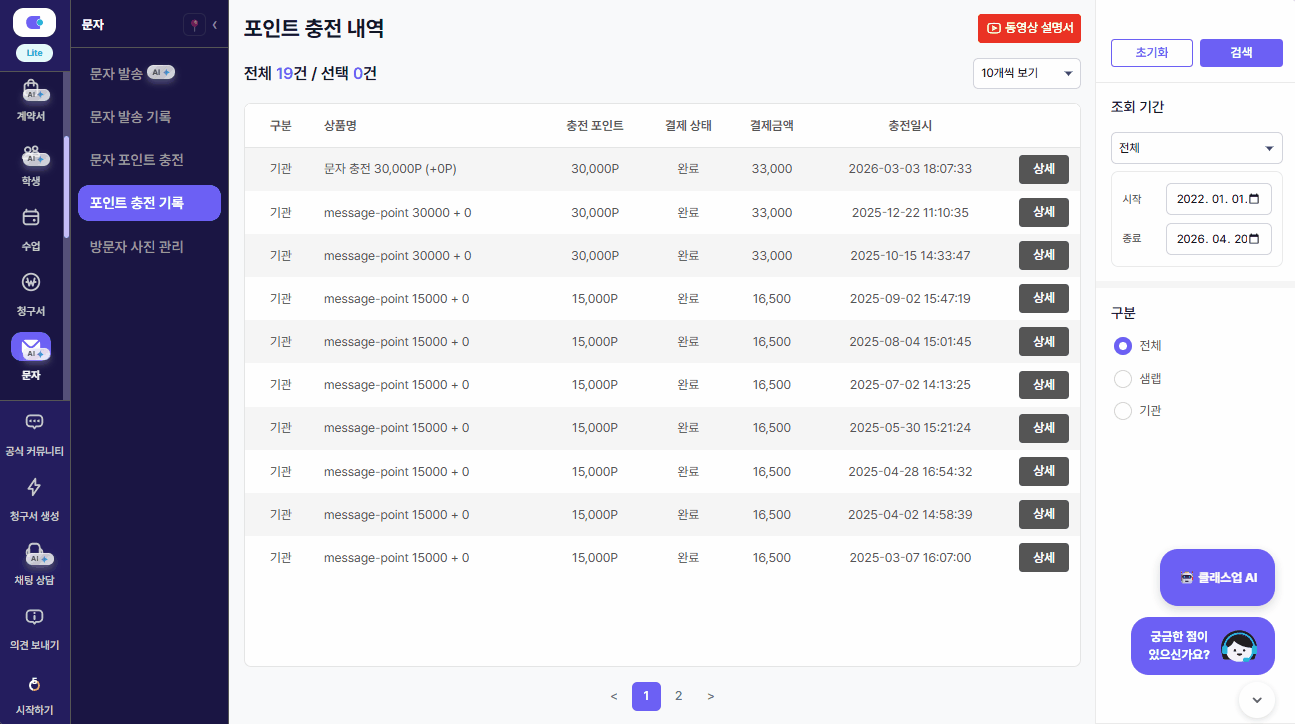Open the 학생 section in sidebar
1295x724 pixels.
[31, 165]
